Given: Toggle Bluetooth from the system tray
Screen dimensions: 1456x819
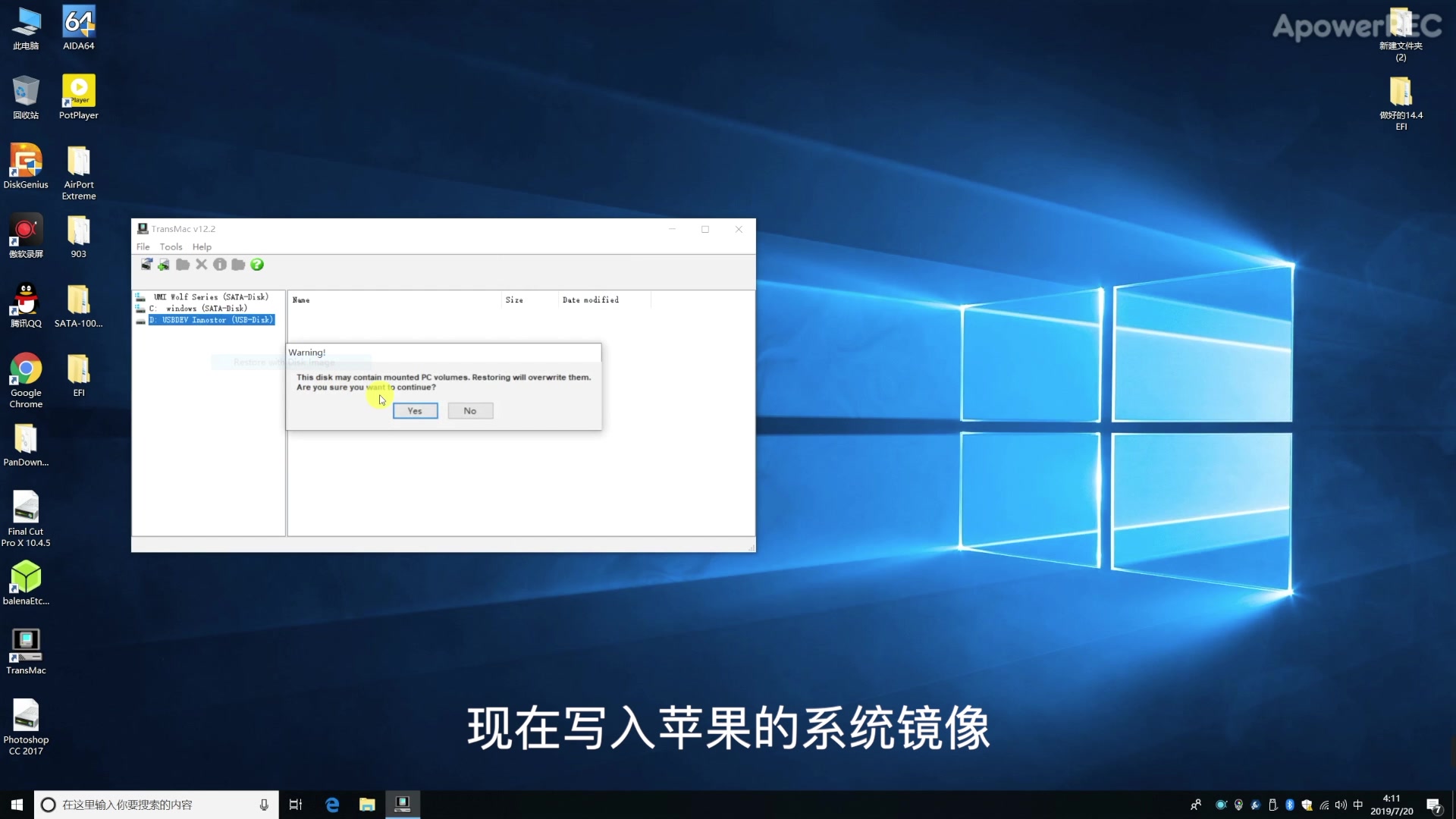Looking at the screenshot, I should click(1290, 805).
